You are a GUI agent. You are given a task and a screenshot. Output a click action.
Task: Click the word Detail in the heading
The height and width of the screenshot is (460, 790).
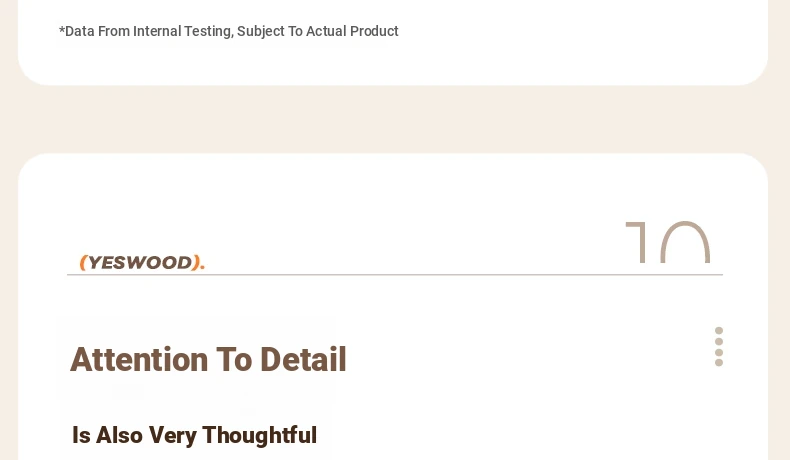pos(303,360)
